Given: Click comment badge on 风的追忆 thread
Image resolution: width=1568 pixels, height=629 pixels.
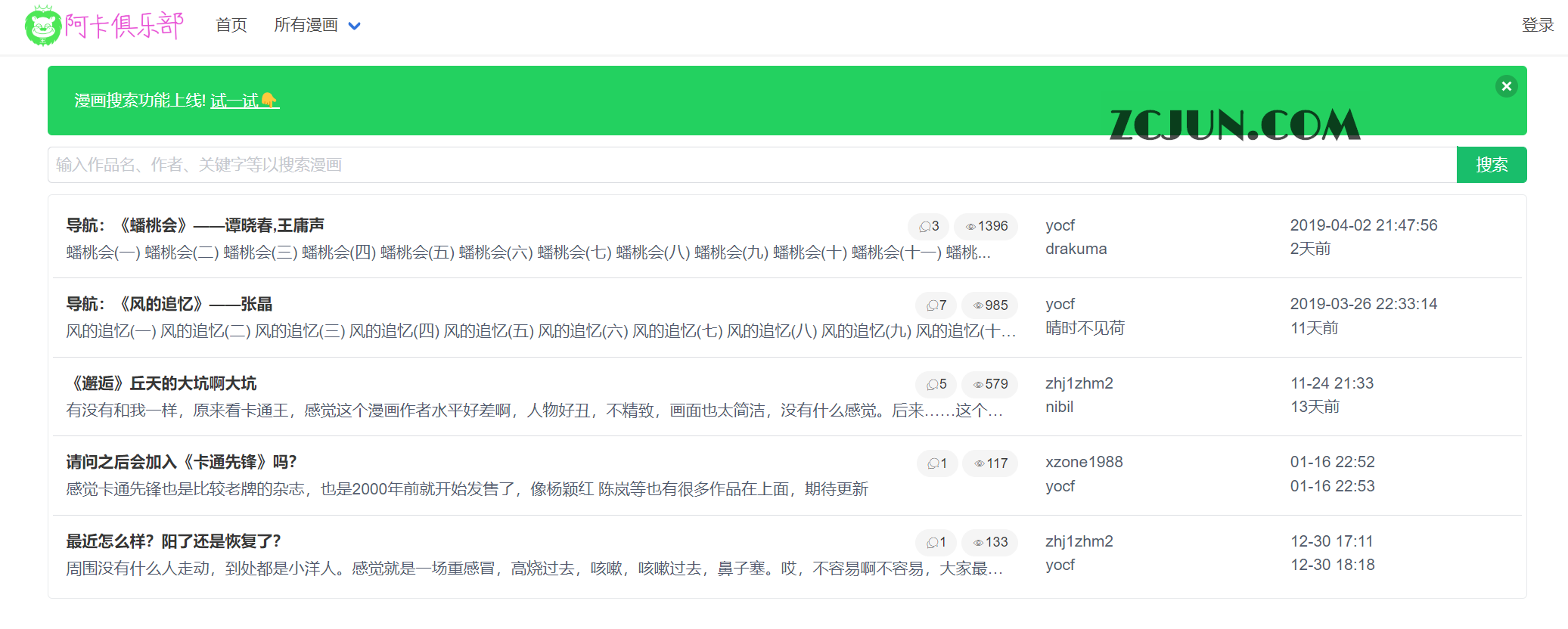Looking at the screenshot, I should coord(936,305).
